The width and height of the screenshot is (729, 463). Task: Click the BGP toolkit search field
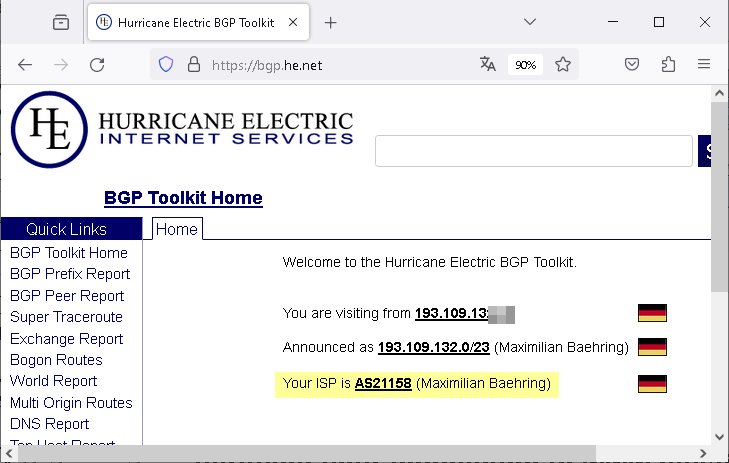pos(534,151)
